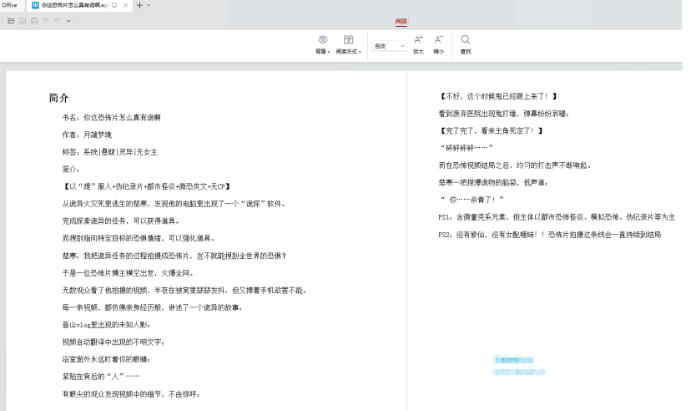Click the line starting with 书名
The image size is (693, 411).
tap(111, 118)
